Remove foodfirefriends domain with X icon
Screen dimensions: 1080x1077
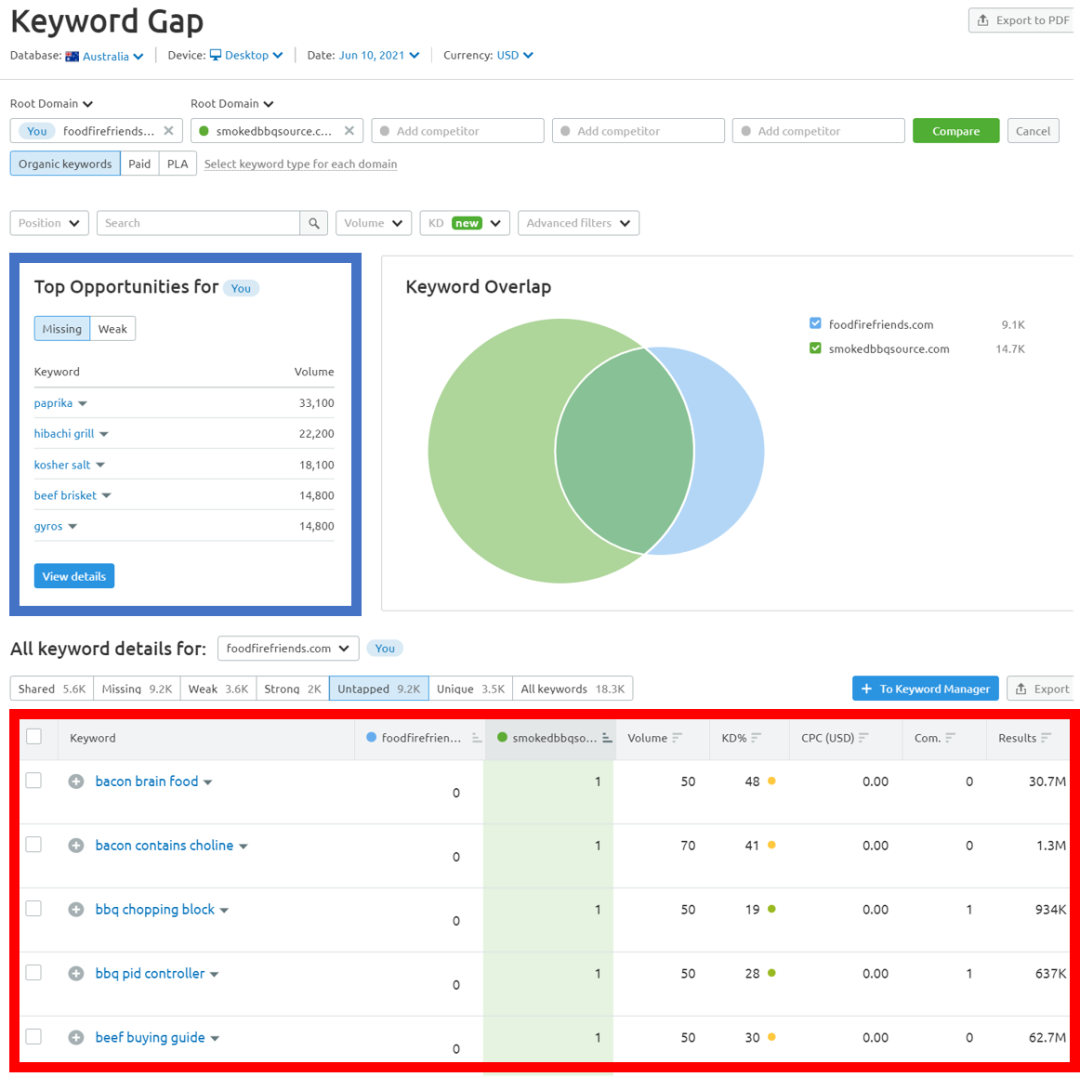coord(168,131)
